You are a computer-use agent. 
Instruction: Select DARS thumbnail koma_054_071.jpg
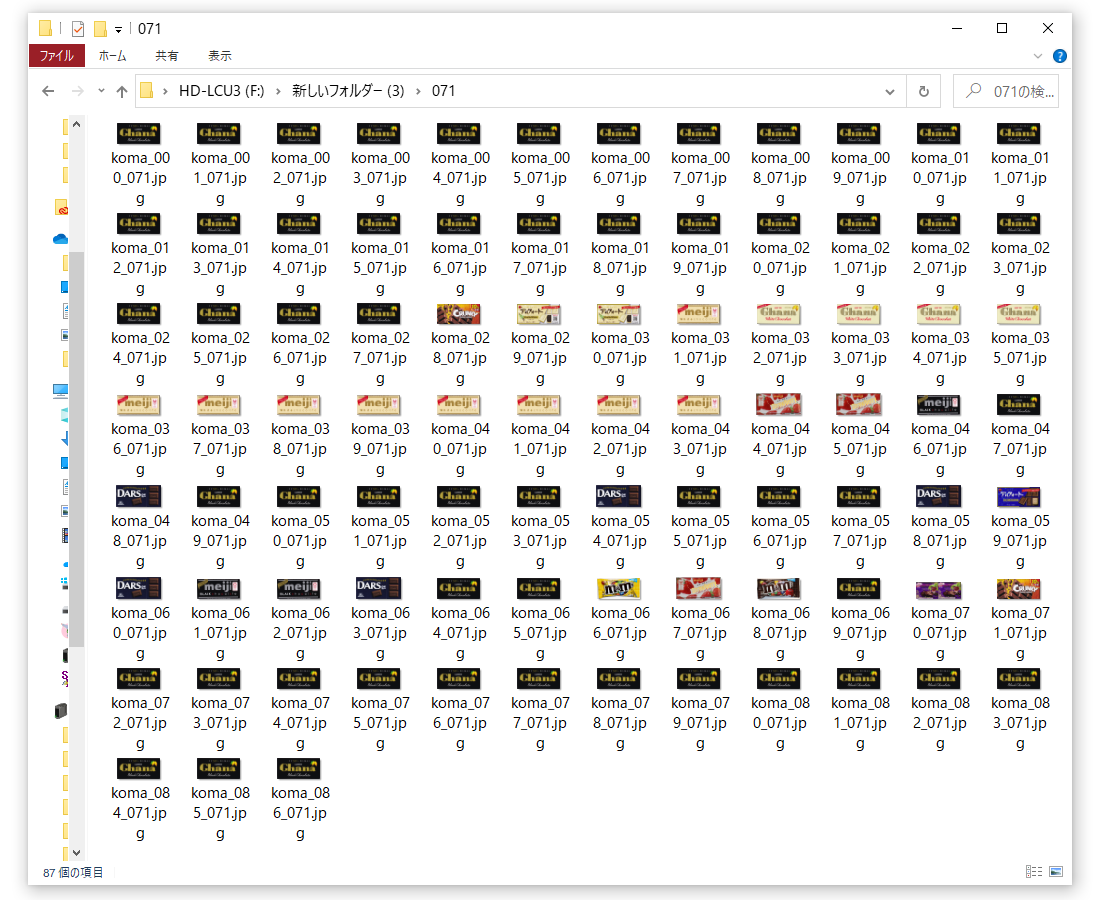619,497
